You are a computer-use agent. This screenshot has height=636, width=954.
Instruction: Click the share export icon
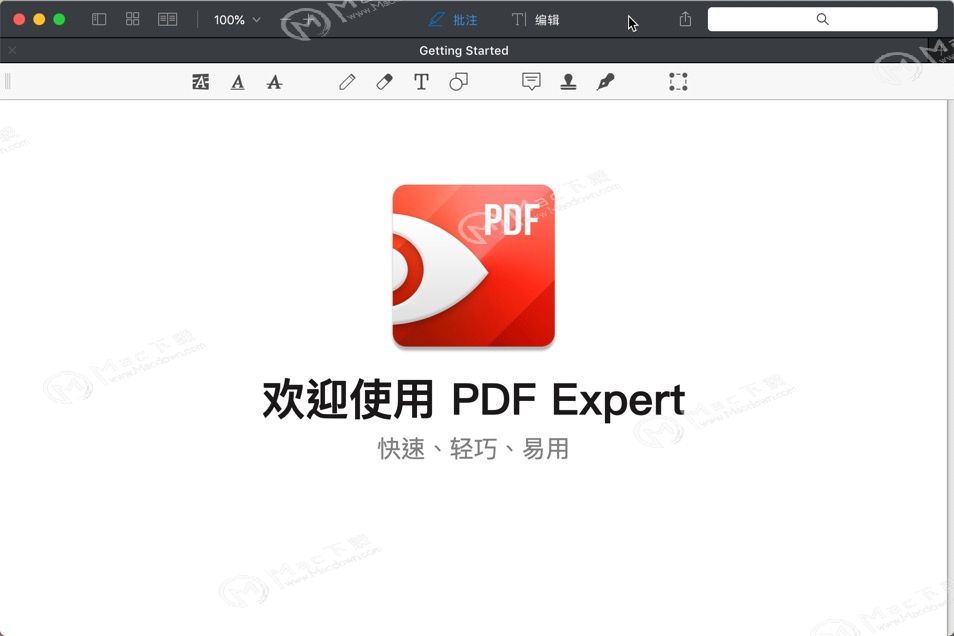[685, 19]
